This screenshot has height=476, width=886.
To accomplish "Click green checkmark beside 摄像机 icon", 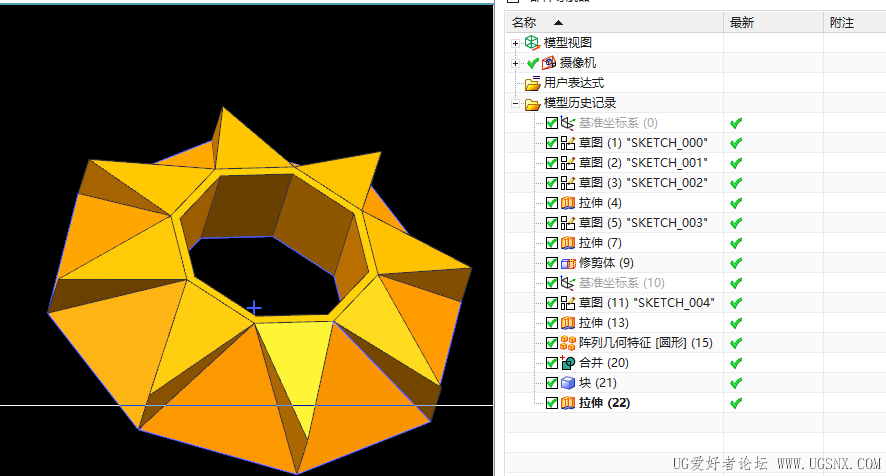I will (532, 63).
